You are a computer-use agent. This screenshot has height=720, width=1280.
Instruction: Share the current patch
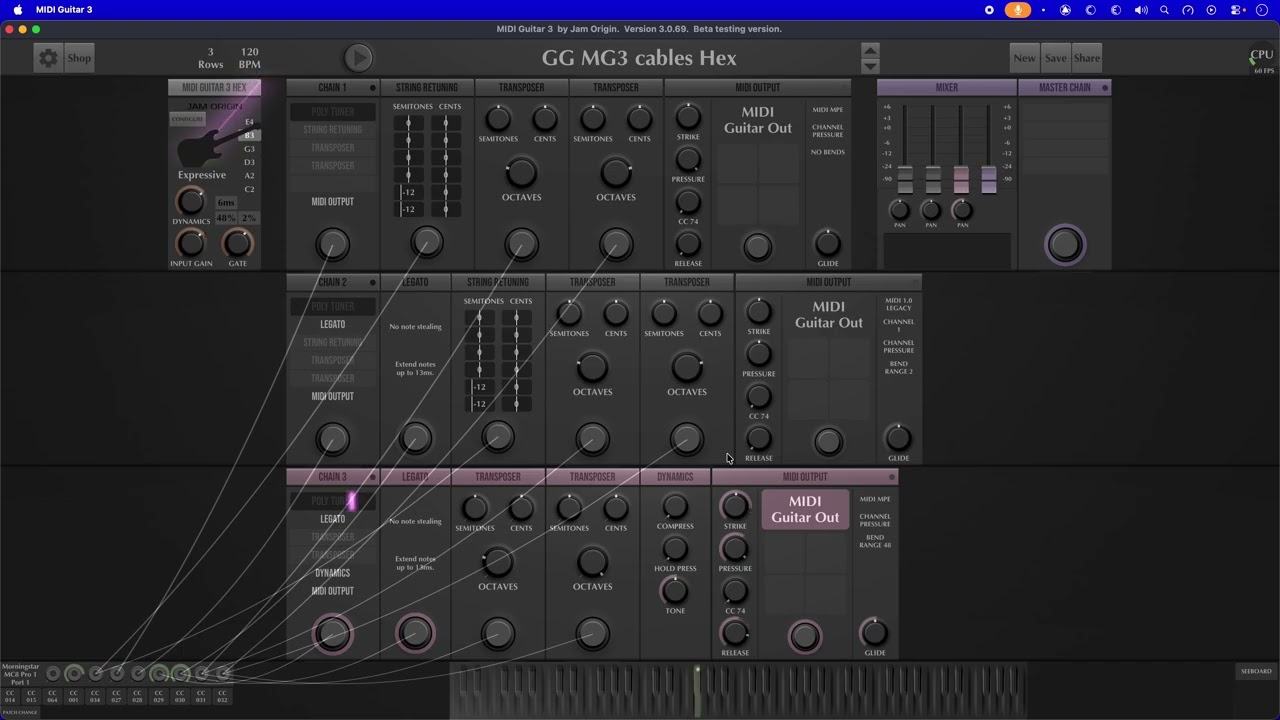pos(1086,58)
